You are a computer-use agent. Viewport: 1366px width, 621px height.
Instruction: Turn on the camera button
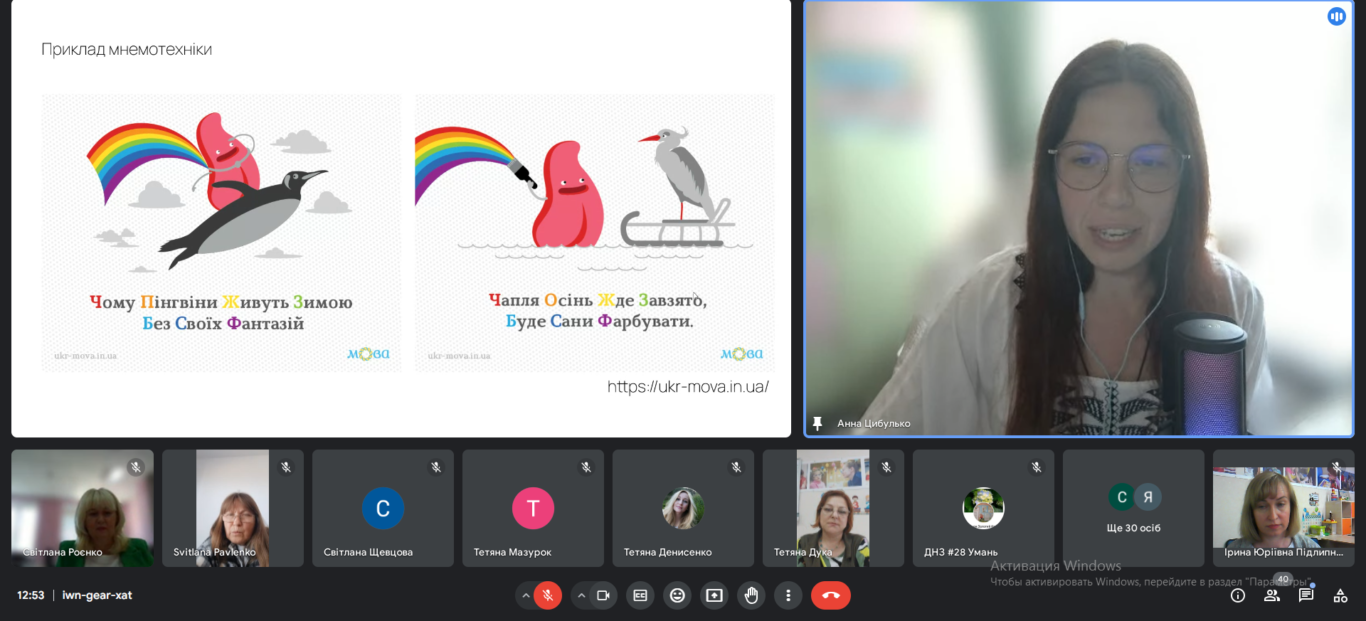(603, 595)
